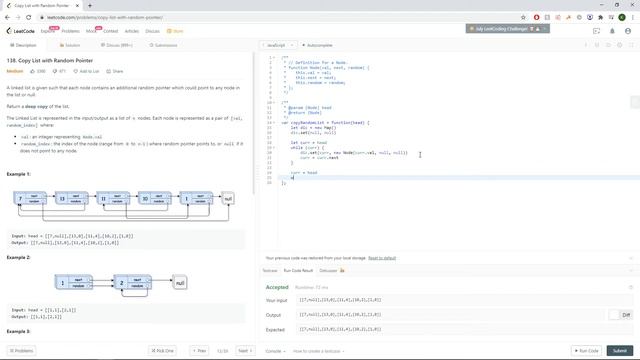Click the thumbs-up like icon
Image resolution: width=640 pixels, height=360 pixels.
tap(33, 71)
